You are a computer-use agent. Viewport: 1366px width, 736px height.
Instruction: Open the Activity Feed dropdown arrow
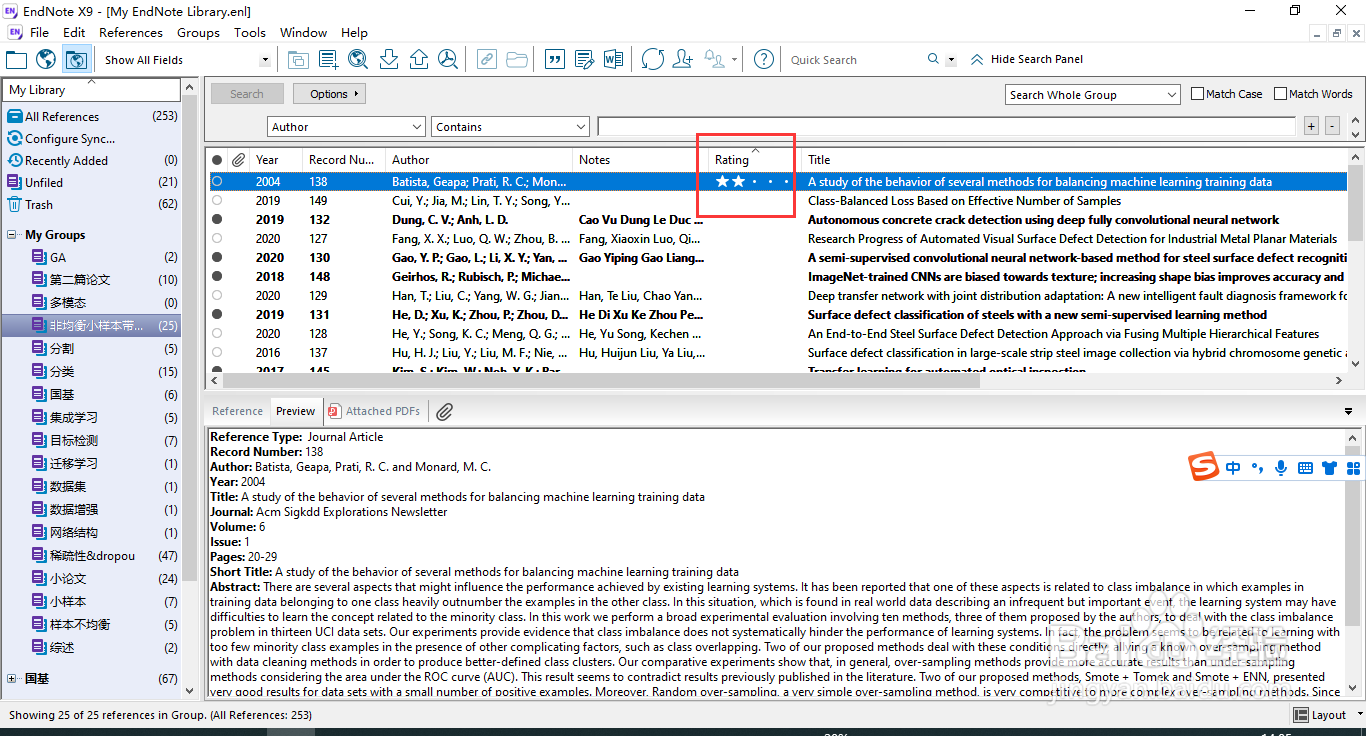734,60
